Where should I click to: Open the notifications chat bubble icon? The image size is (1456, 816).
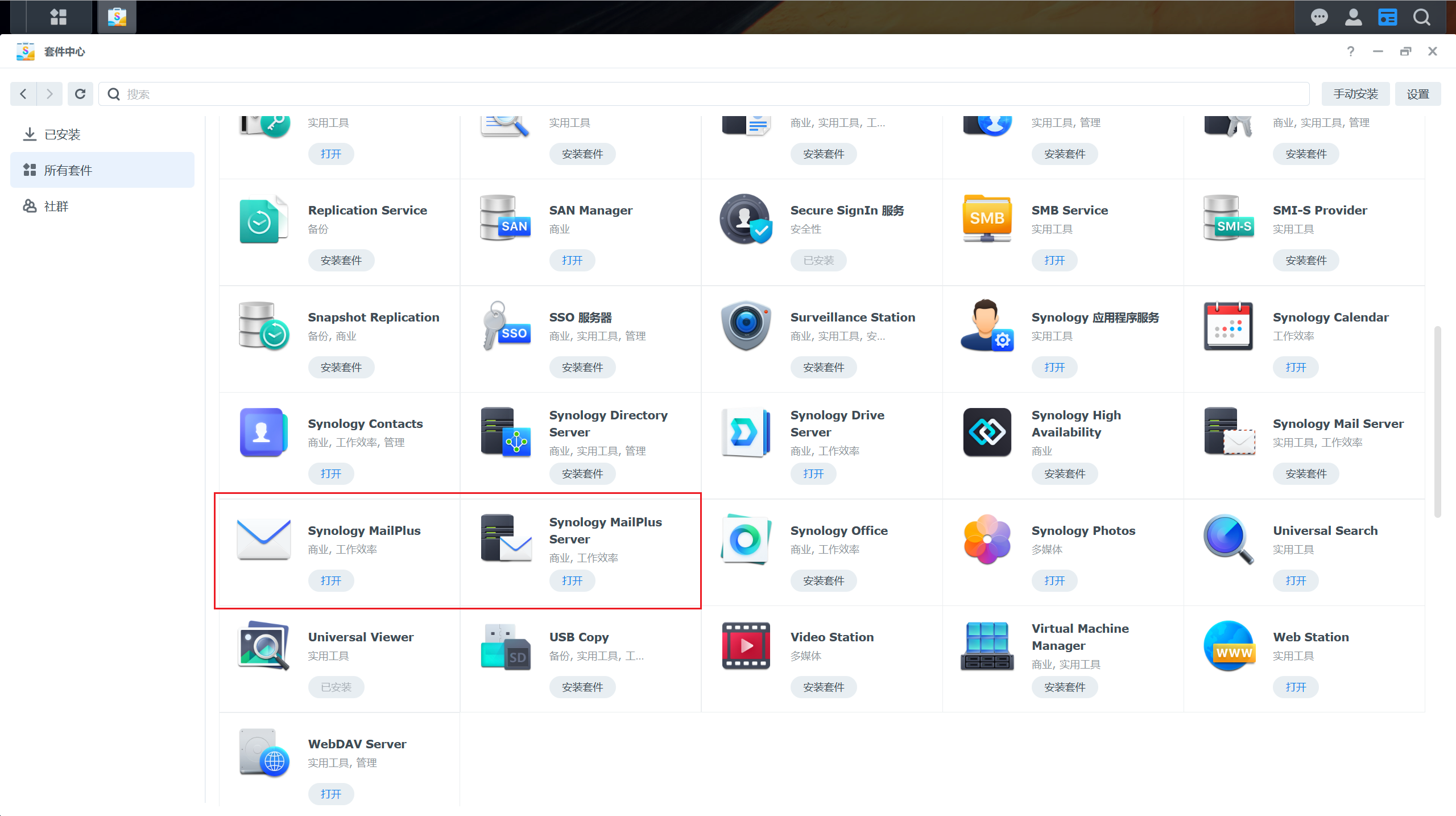[1319, 18]
